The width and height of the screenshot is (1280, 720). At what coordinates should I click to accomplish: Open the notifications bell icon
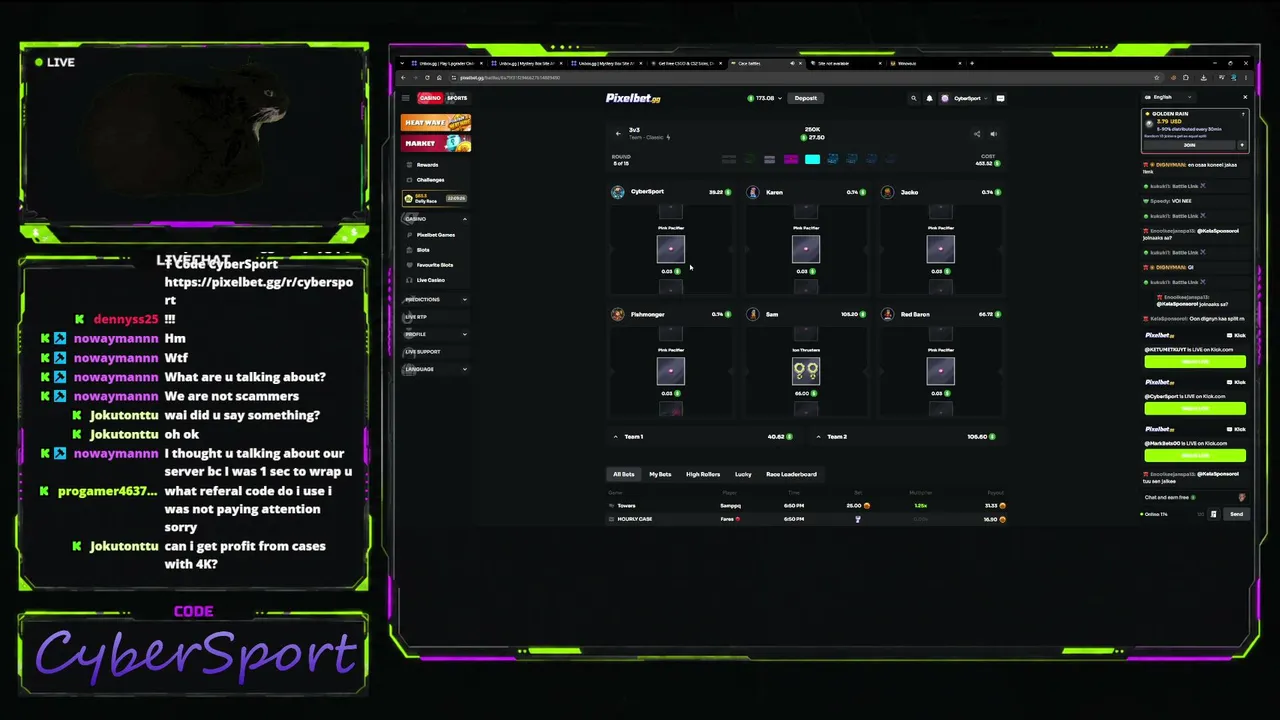click(929, 98)
